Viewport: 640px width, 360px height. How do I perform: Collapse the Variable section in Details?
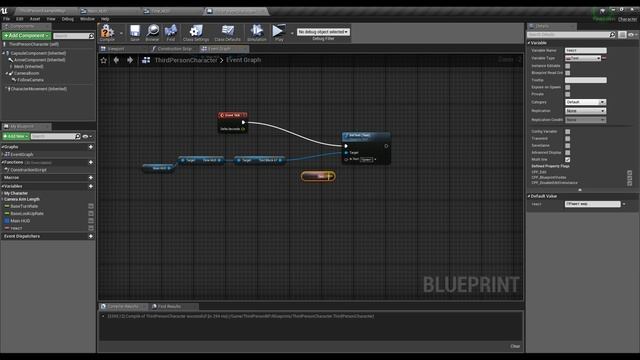(529, 43)
